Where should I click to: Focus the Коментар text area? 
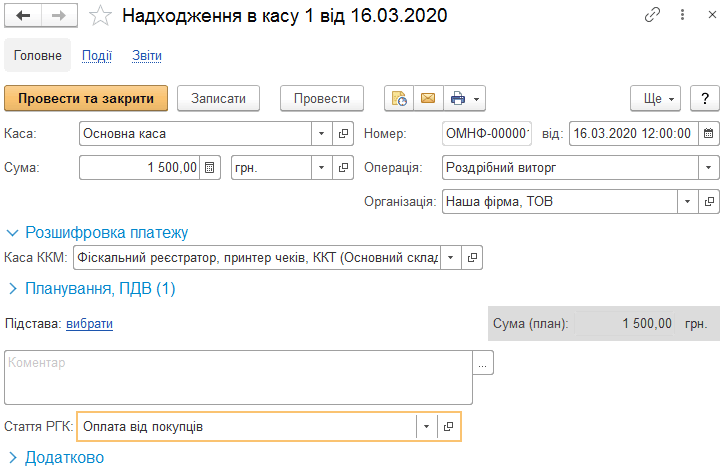pyautogui.click(x=238, y=378)
